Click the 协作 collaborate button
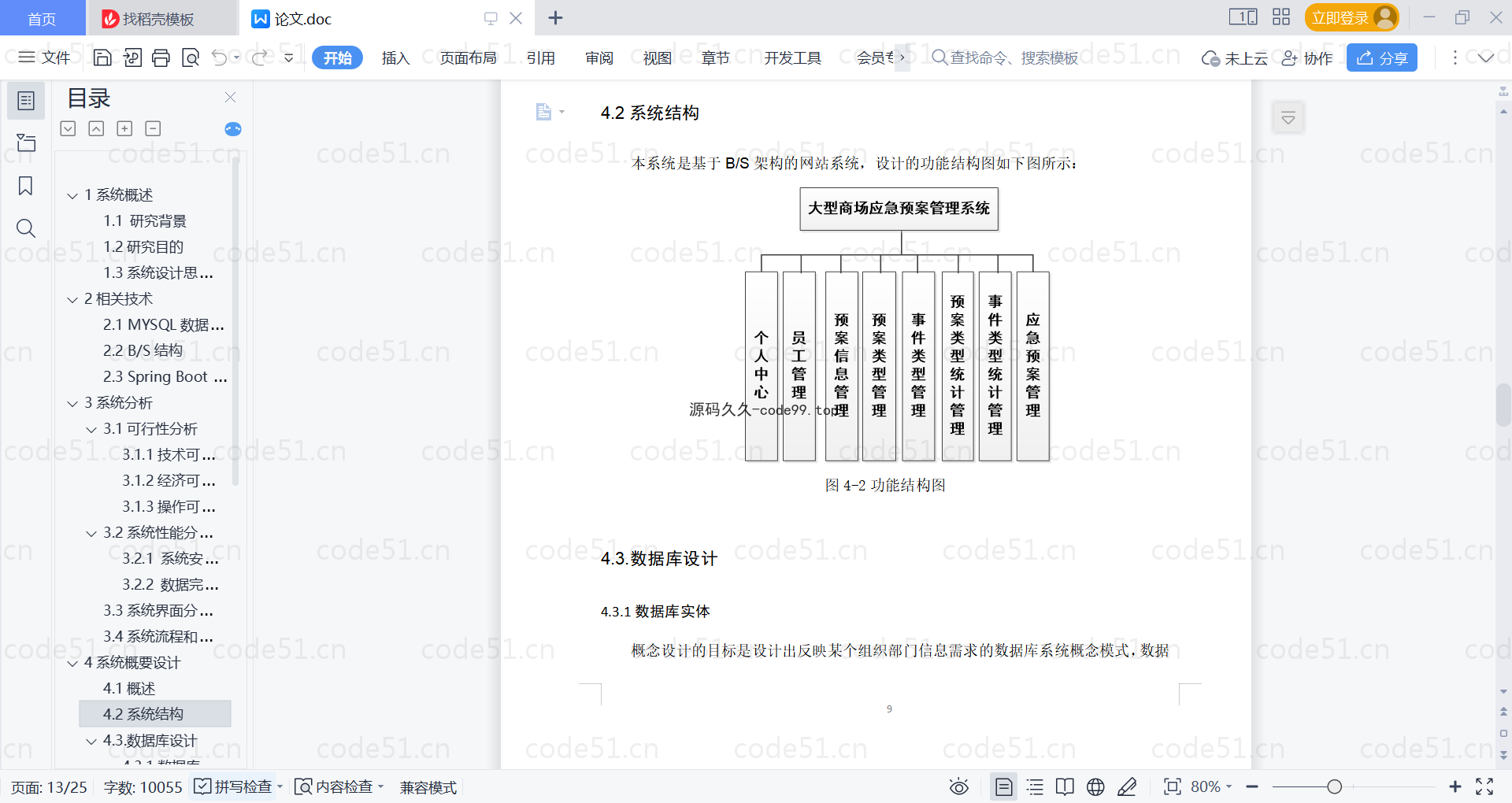 (x=1307, y=58)
